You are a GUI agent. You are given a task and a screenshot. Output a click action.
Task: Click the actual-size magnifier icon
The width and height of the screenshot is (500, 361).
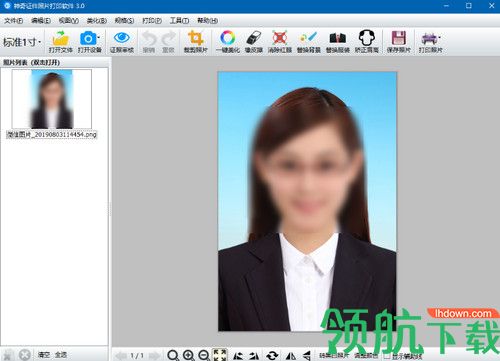tap(173, 356)
